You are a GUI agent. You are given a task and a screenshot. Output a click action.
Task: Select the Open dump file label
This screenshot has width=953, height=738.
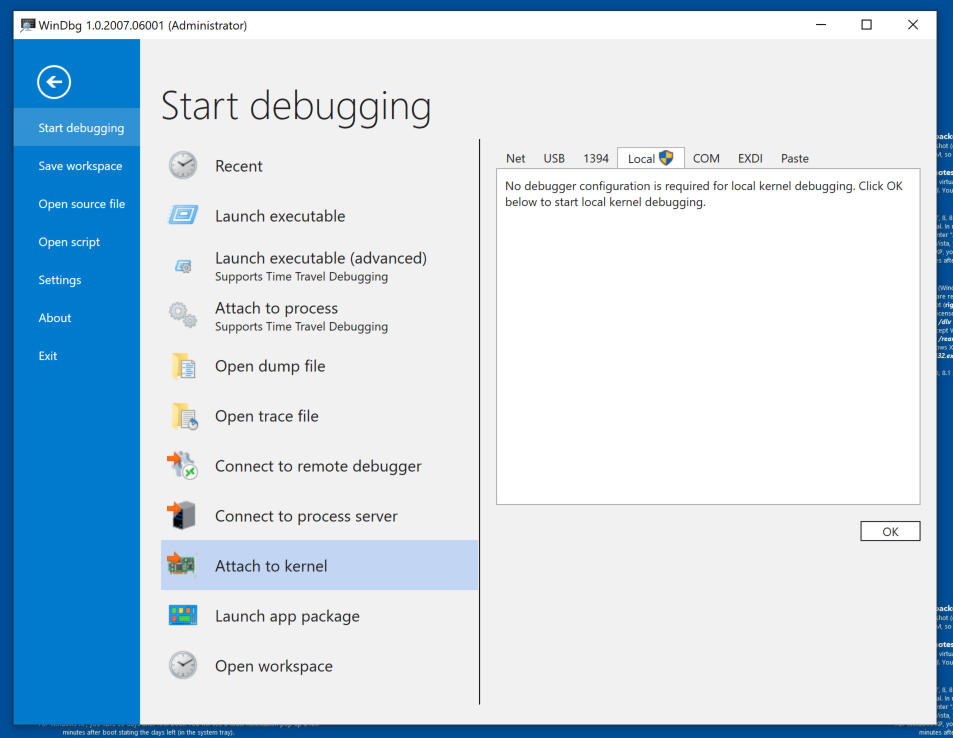pos(270,366)
